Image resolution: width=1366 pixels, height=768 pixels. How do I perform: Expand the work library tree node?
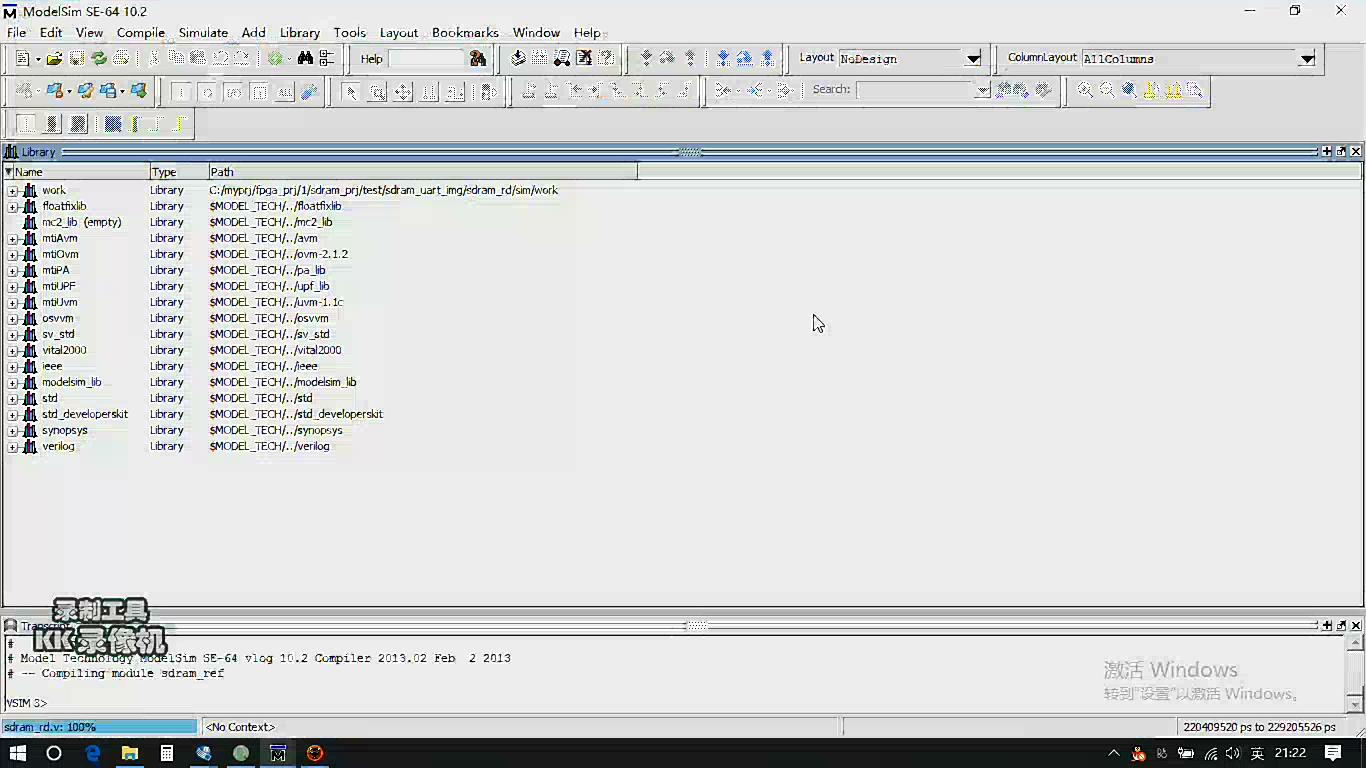pyautogui.click(x=12, y=190)
